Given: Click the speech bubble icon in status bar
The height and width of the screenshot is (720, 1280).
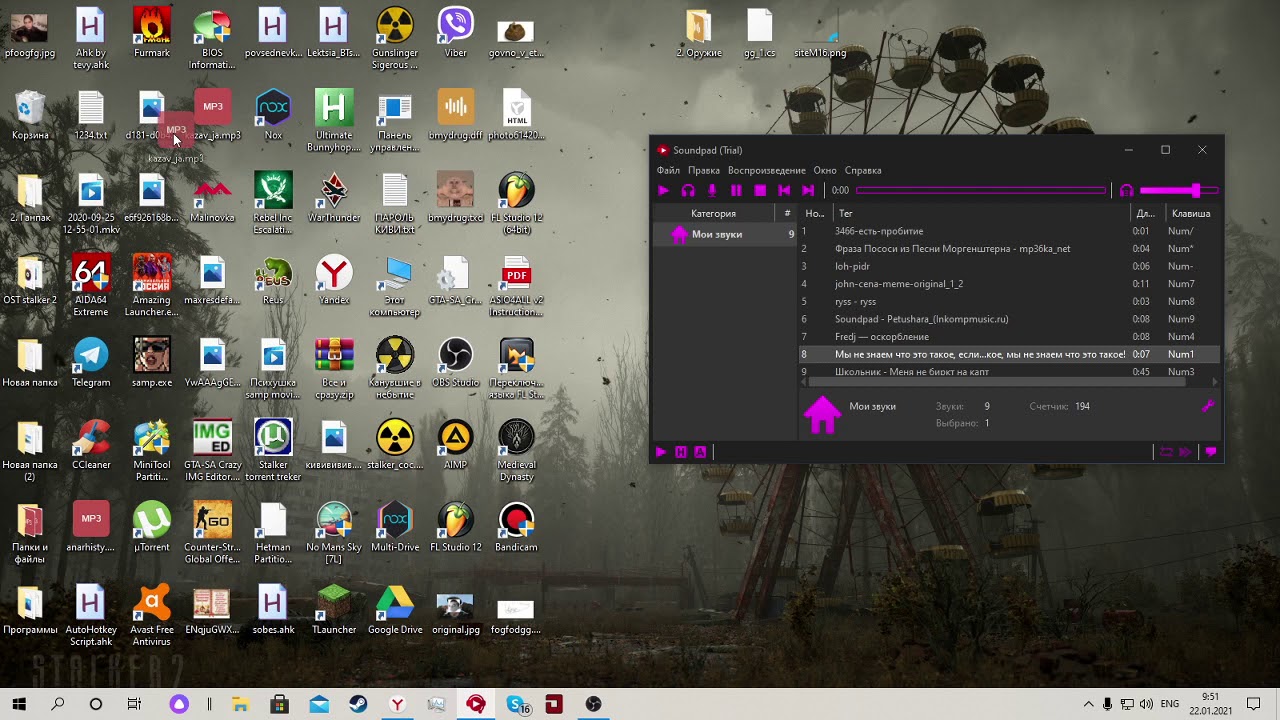Looking at the screenshot, I should pos(1211,452).
